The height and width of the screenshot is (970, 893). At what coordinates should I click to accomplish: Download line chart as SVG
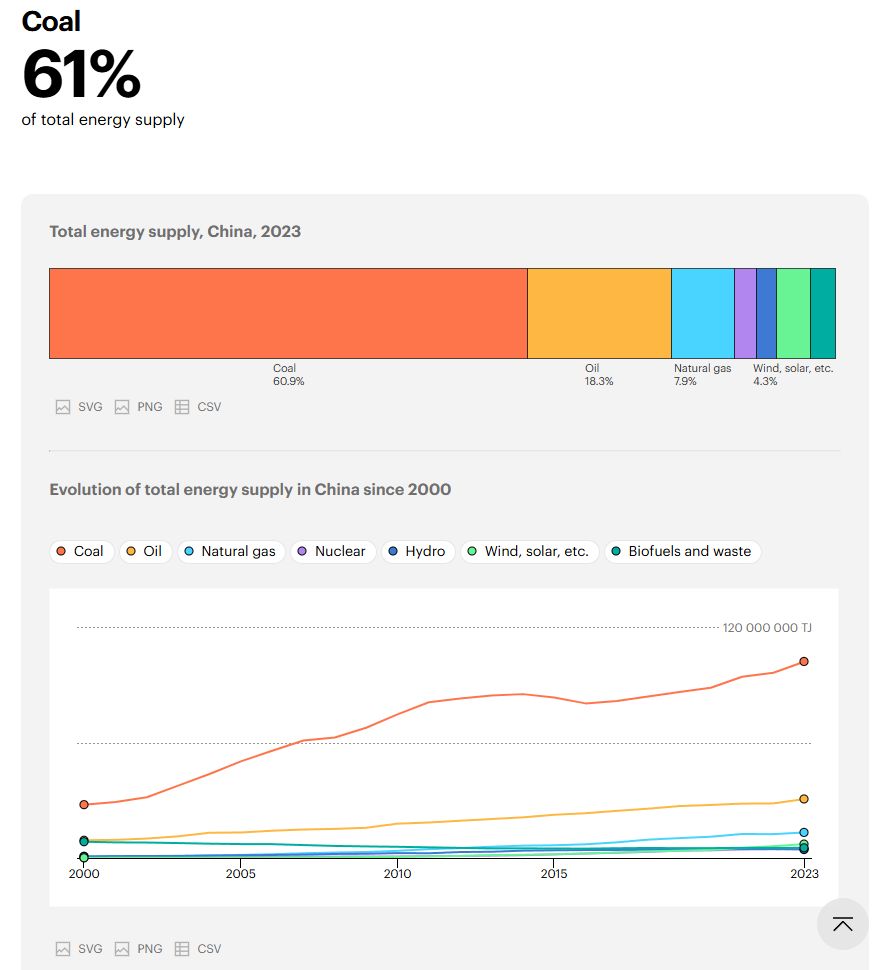click(x=79, y=949)
